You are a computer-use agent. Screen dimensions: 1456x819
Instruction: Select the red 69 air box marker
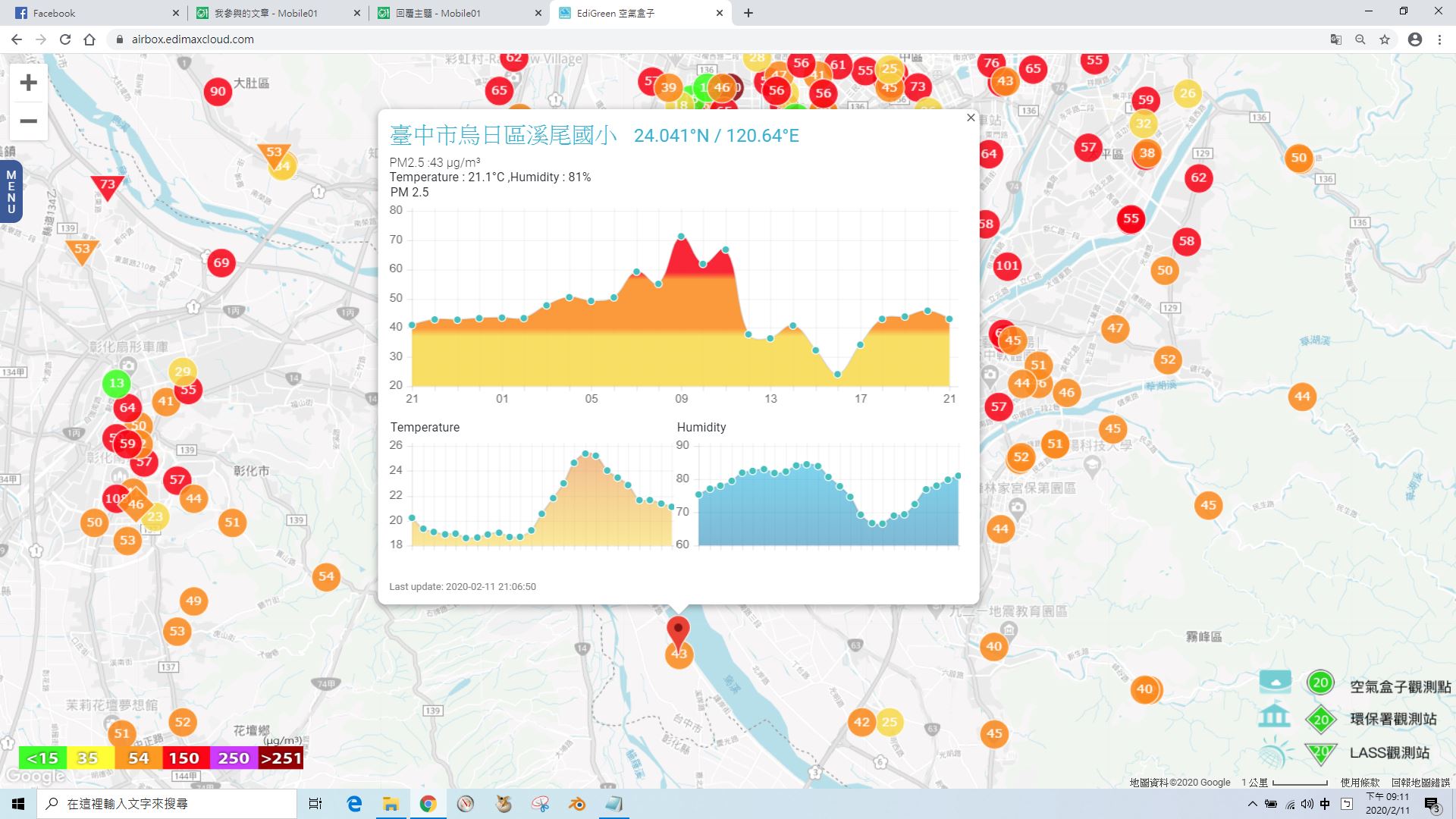(221, 263)
